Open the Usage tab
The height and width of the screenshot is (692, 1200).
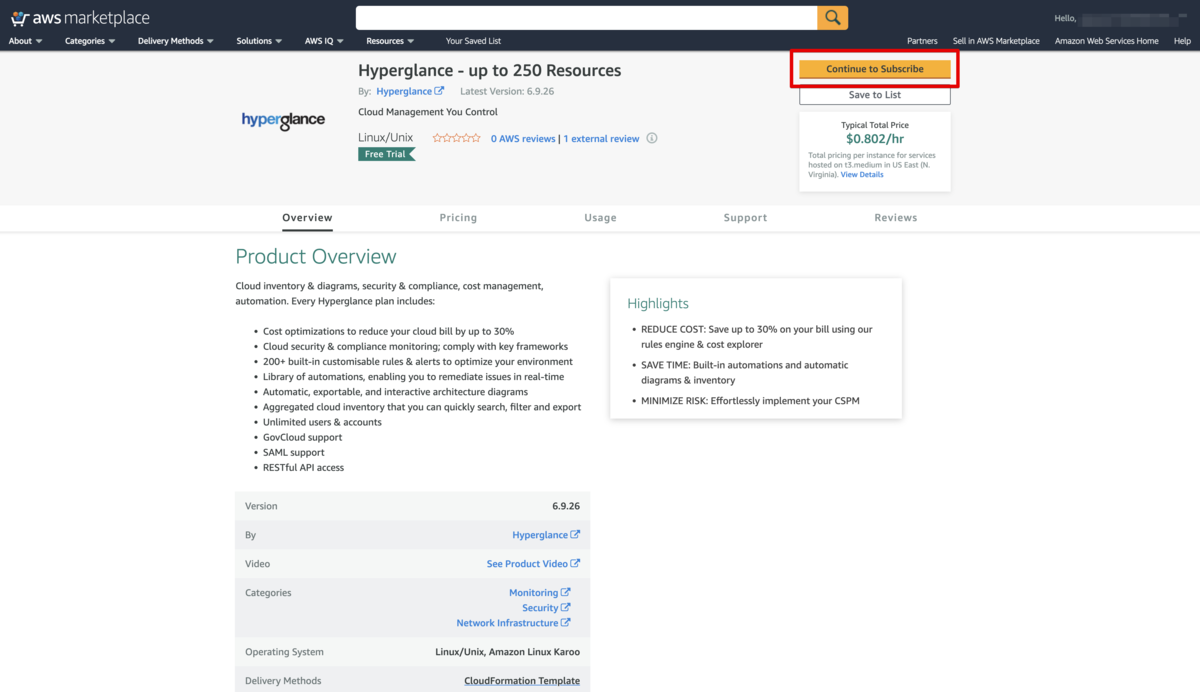coord(600,217)
